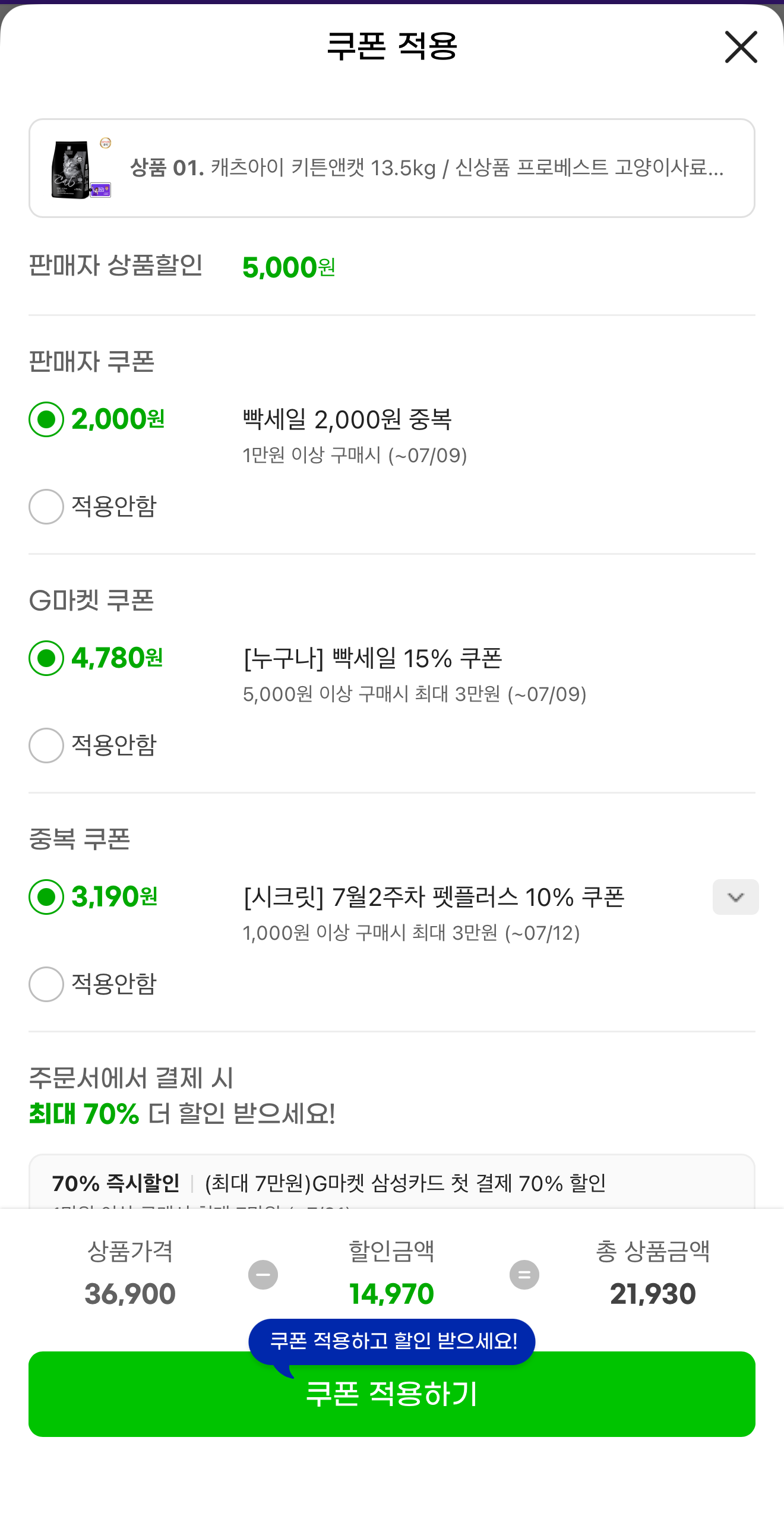Tap the [누구나] 빡세일 15% 쿠폰 label
Viewport: 784px width, 1513px height.
point(373,658)
